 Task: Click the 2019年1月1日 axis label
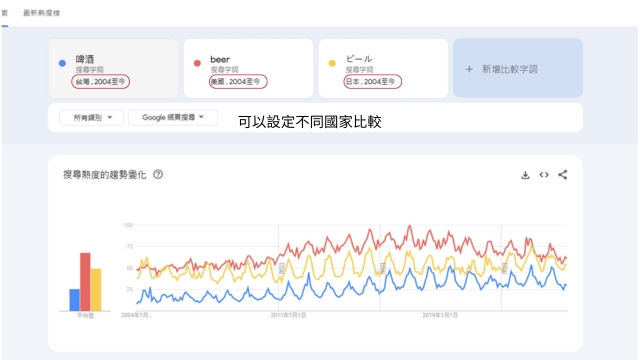pyautogui.click(x=440, y=315)
